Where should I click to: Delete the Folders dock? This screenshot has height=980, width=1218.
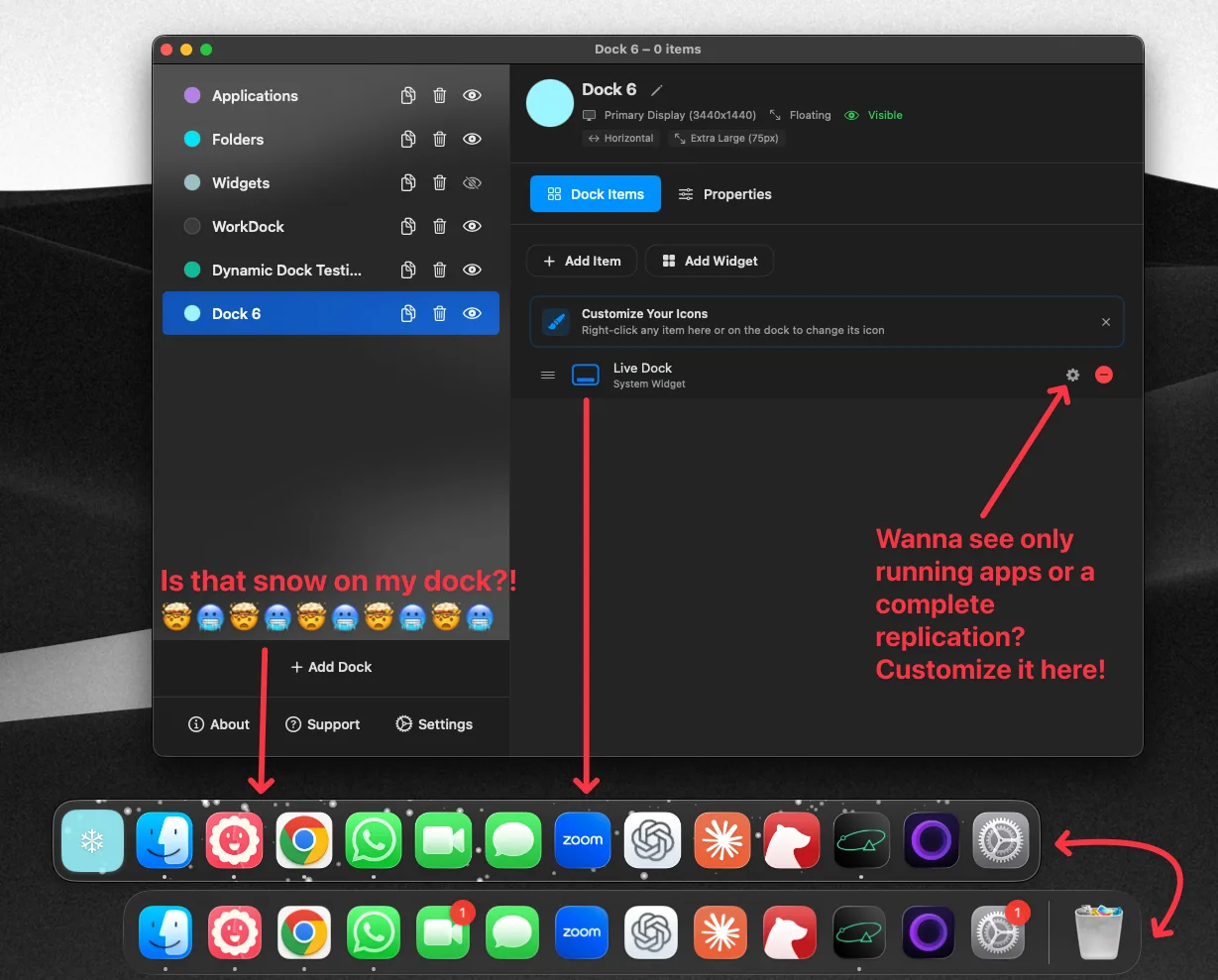(439, 140)
